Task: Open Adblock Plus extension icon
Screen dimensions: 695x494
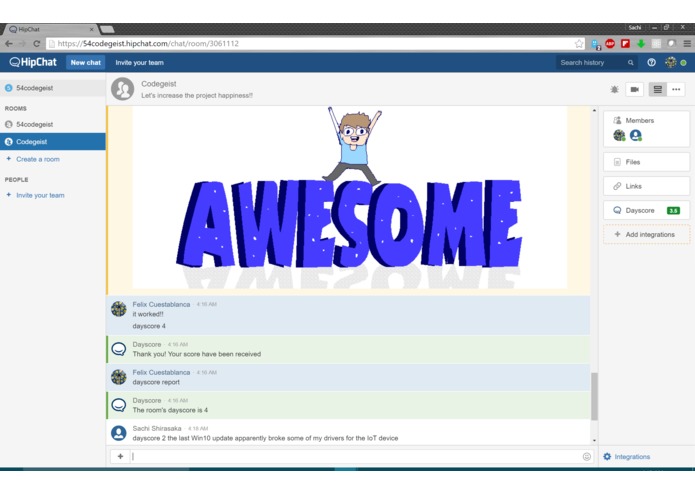Action: click(610, 43)
